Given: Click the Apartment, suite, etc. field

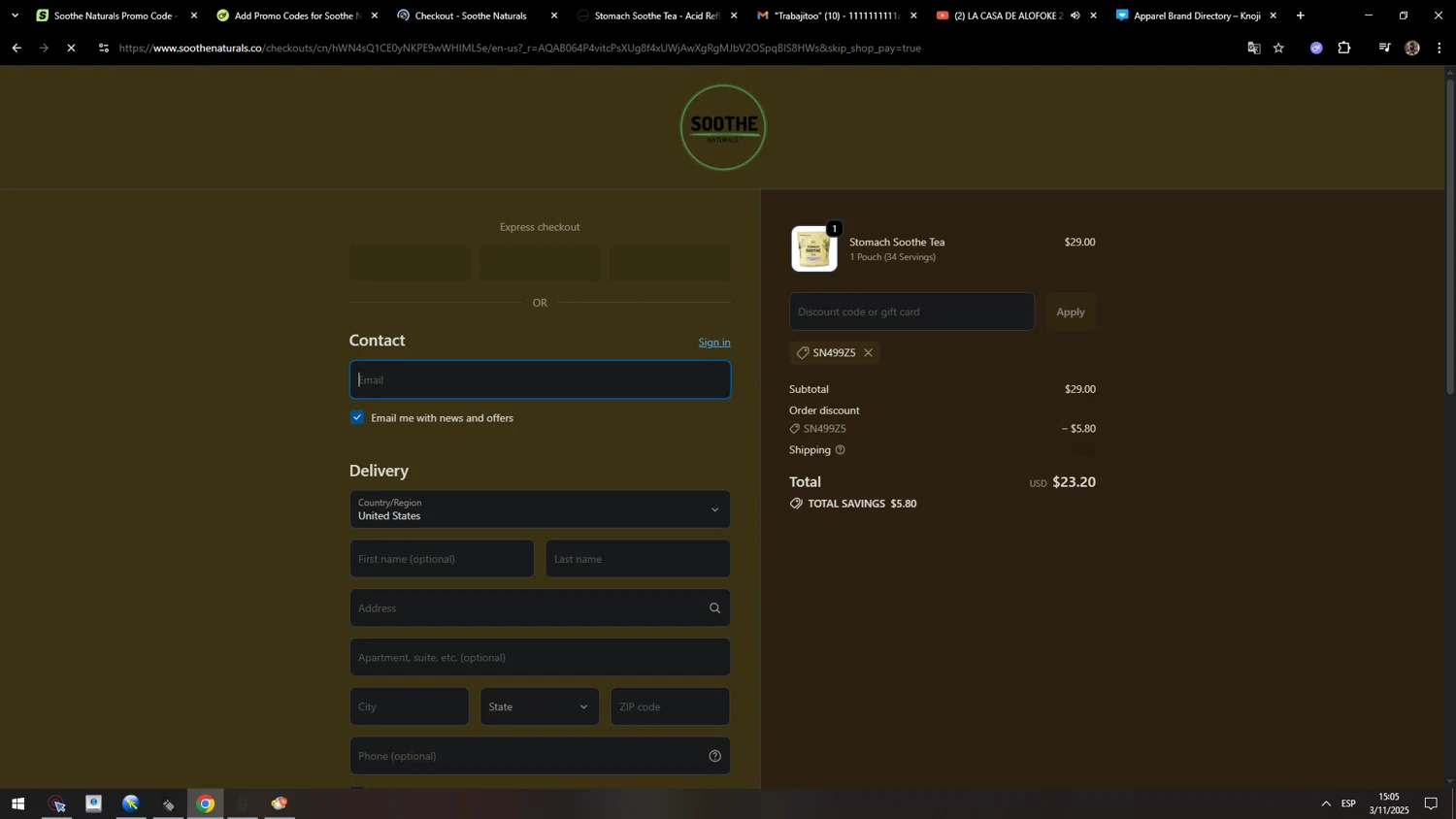Looking at the screenshot, I should (x=540, y=658).
